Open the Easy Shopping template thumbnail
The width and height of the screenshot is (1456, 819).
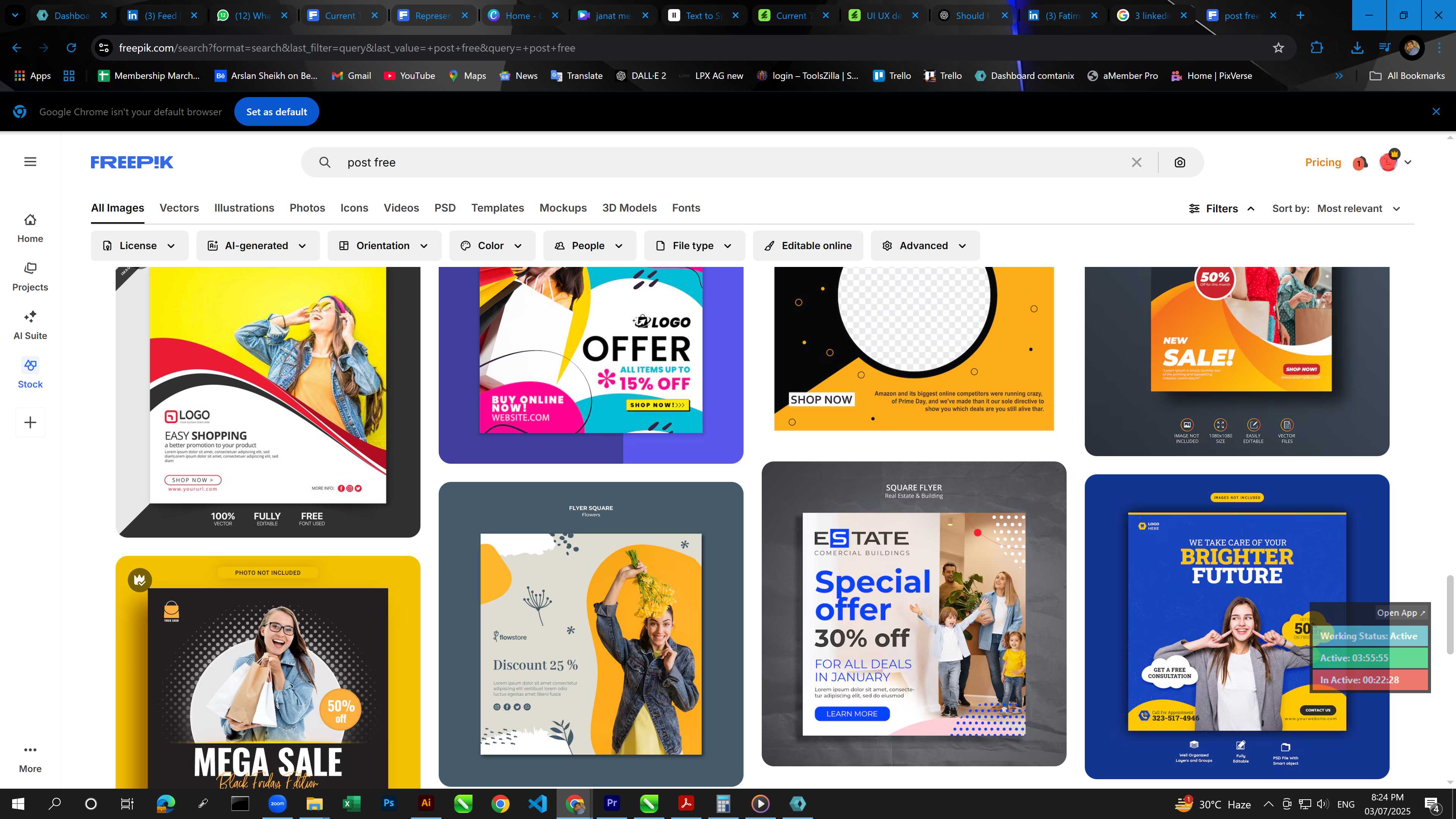[x=268, y=402]
